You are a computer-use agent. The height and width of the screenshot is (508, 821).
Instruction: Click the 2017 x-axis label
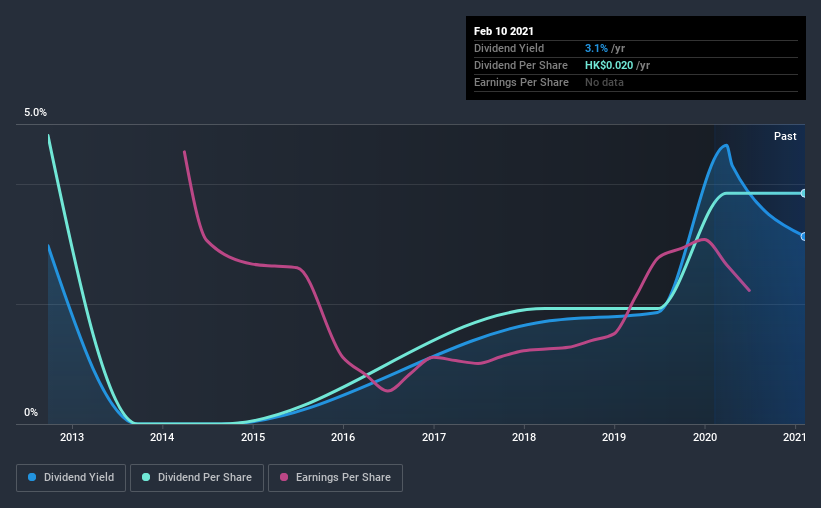[x=434, y=437]
